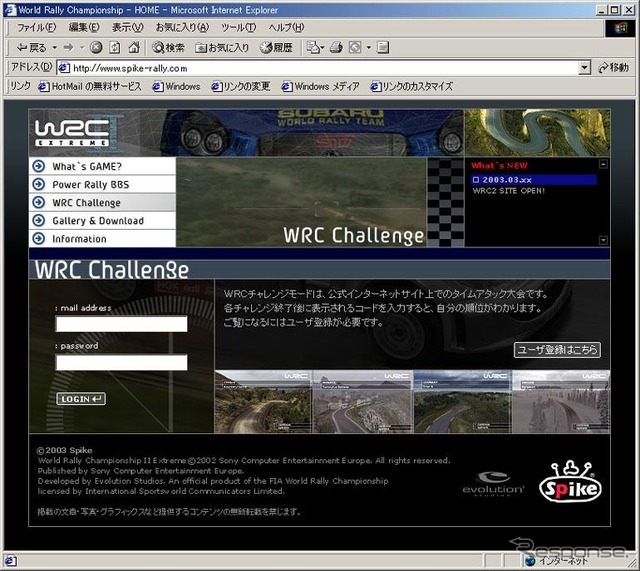The height and width of the screenshot is (571, 640).
Task: Click the IE page icon in address bar
Action: pos(63,68)
